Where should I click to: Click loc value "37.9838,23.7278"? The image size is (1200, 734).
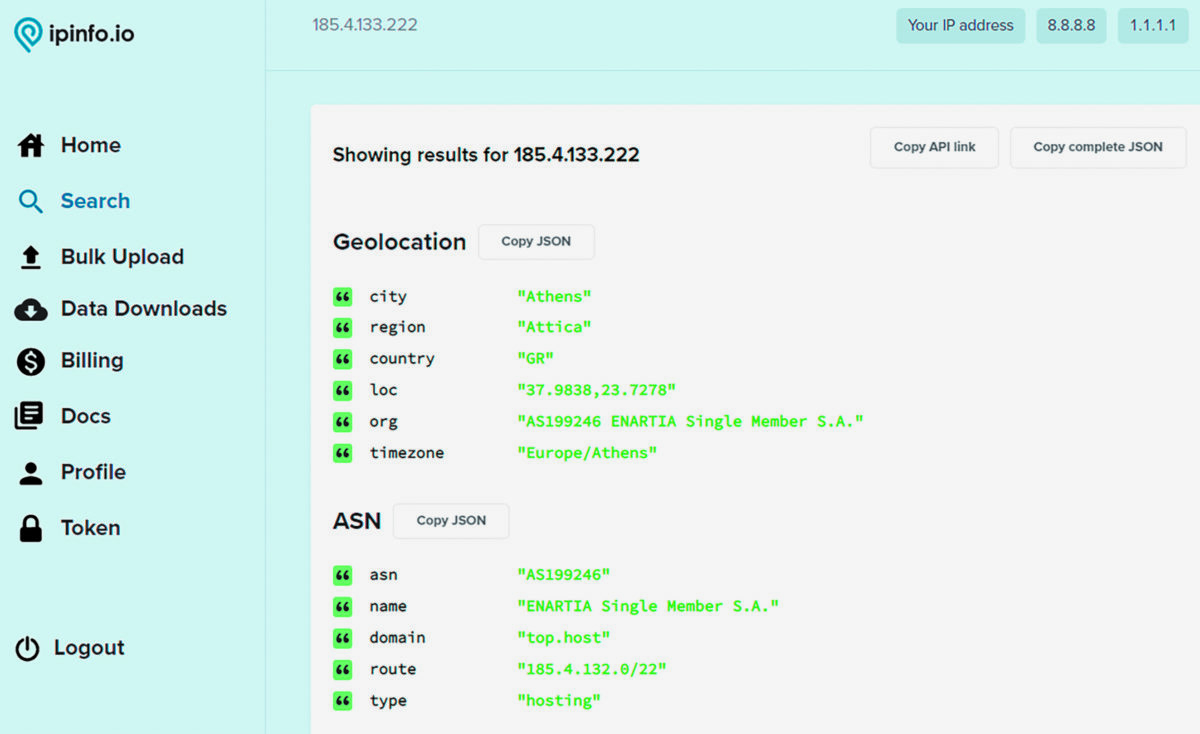pos(597,391)
